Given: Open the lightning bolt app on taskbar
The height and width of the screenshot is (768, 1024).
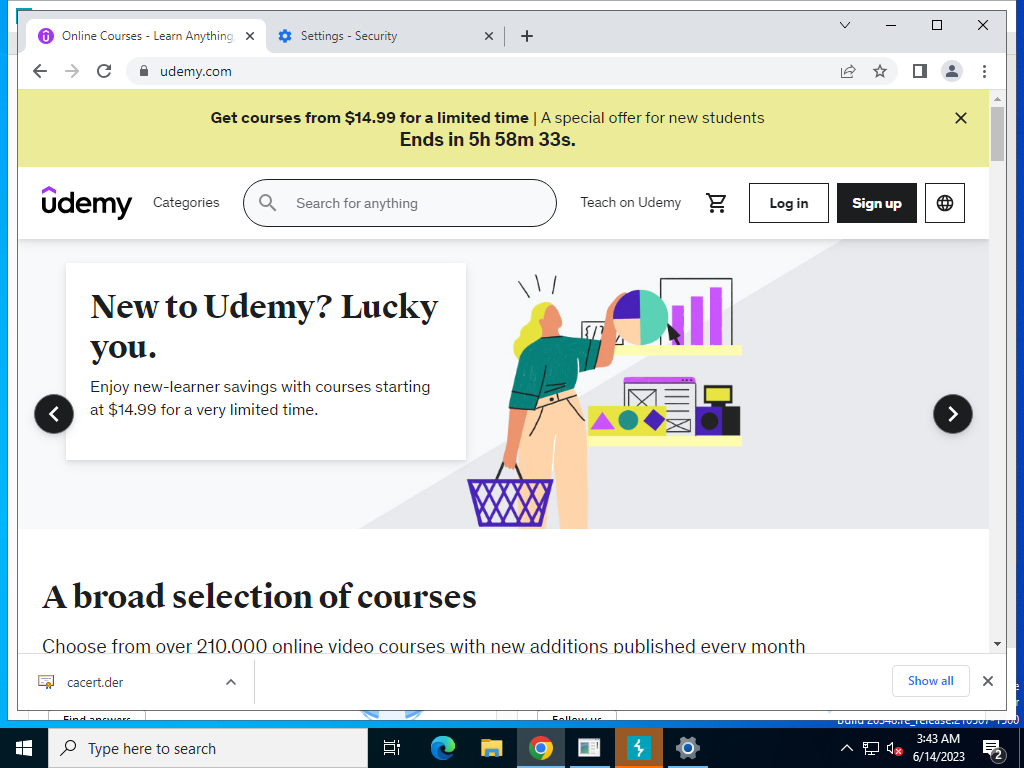Looking at the screenshot, I should pyautogui.click(x=639, y=748).
